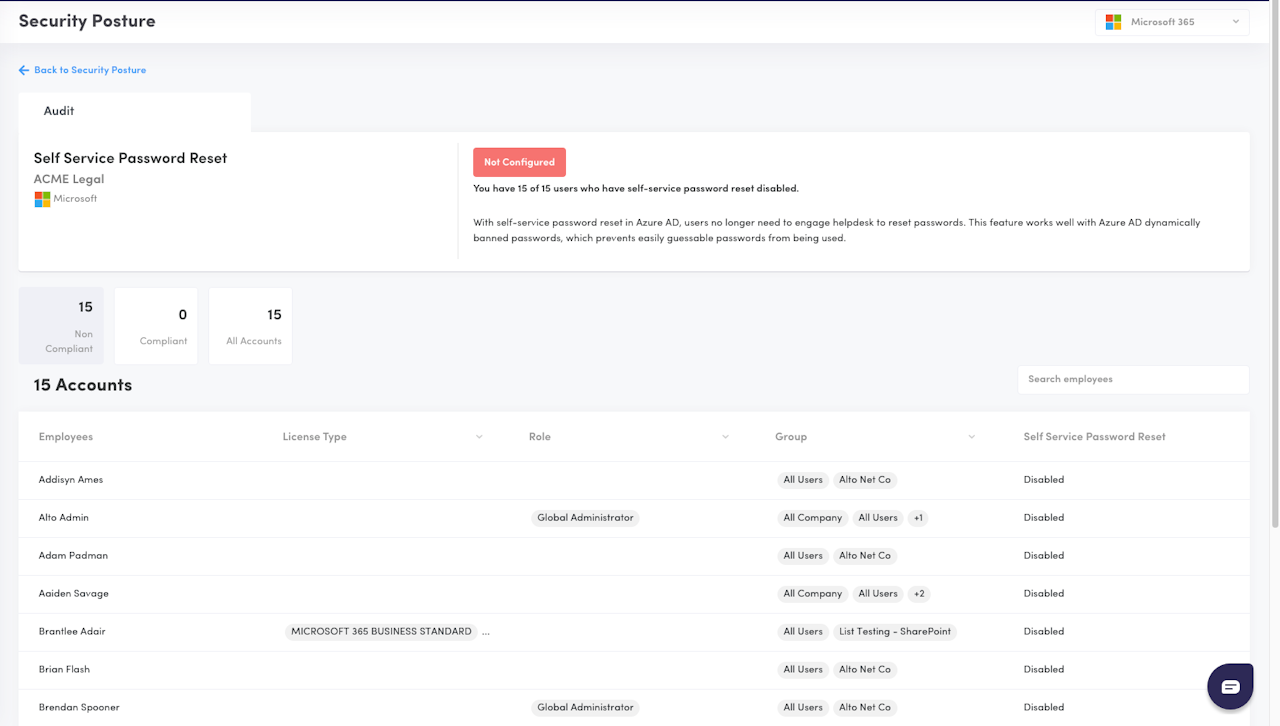1280x726 pixels.
Task: Click the +1 group badge for Alto Admin
Action: click(918, 518)
